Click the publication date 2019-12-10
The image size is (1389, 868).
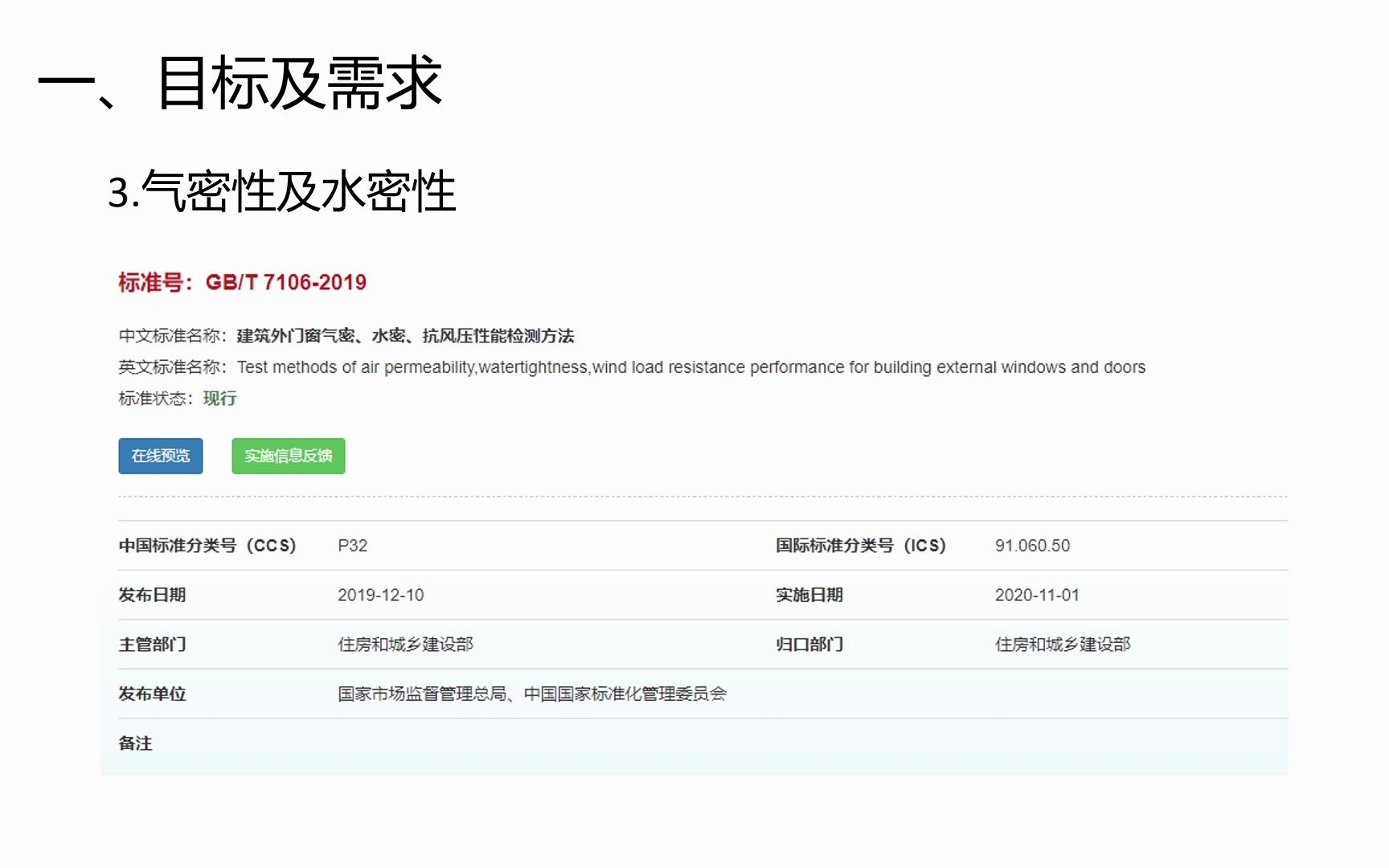pos(380,596)
